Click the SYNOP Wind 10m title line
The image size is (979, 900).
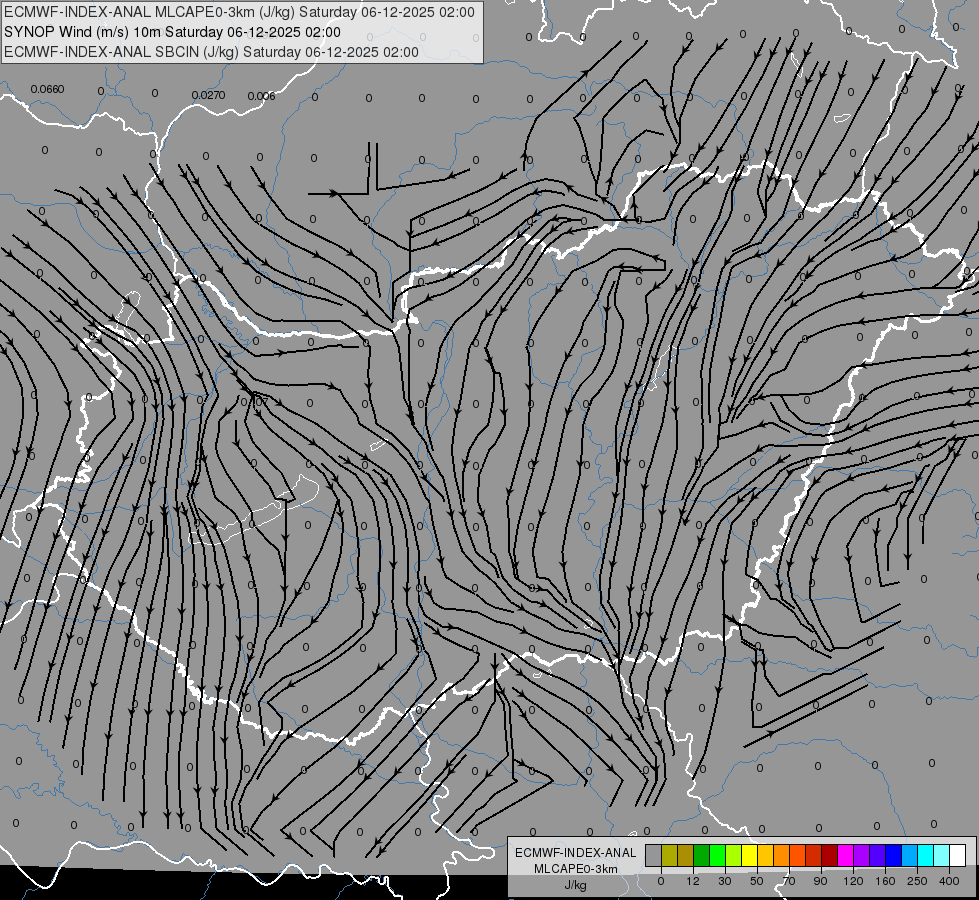coord(172,32)
